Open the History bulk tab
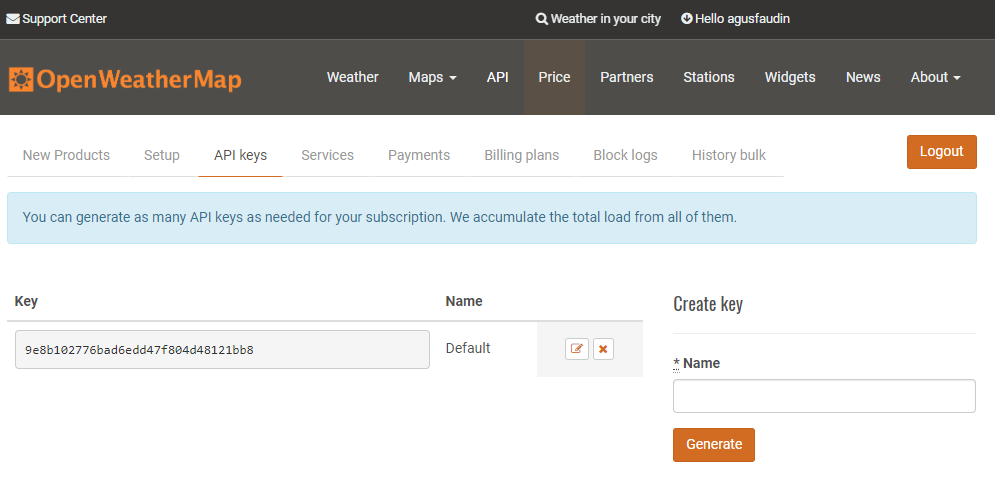This screenshot has height=485, width=995. (728, 156)
